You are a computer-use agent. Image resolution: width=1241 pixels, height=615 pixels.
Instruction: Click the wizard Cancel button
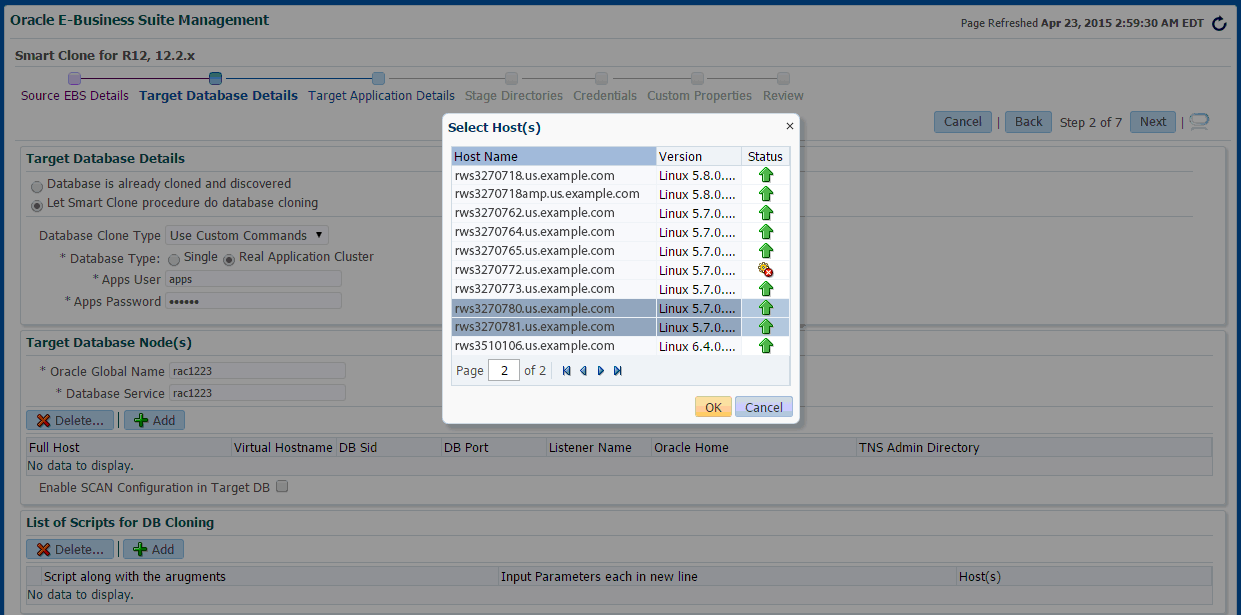point(963,122)
